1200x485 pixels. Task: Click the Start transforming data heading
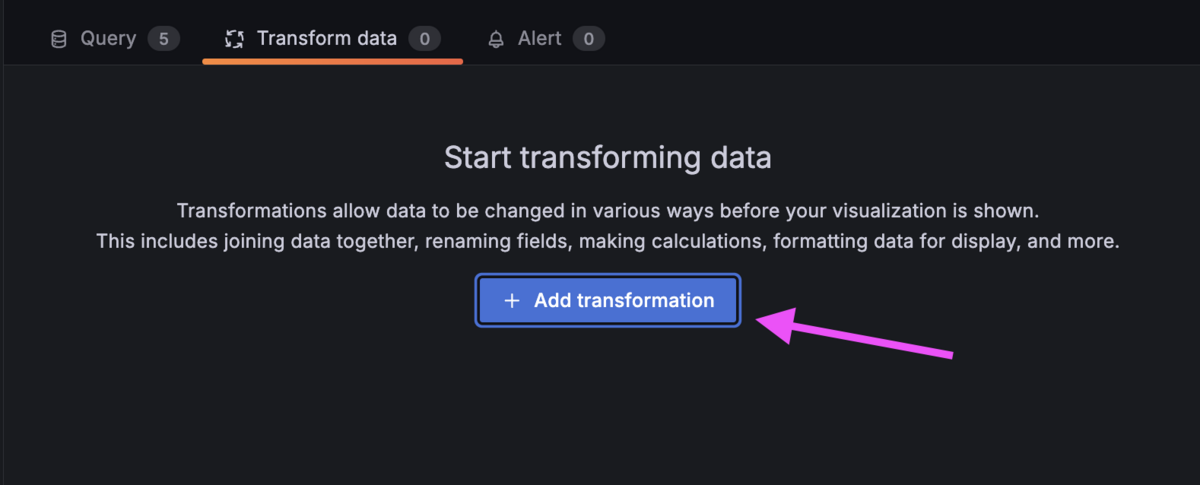pos(608,158)
